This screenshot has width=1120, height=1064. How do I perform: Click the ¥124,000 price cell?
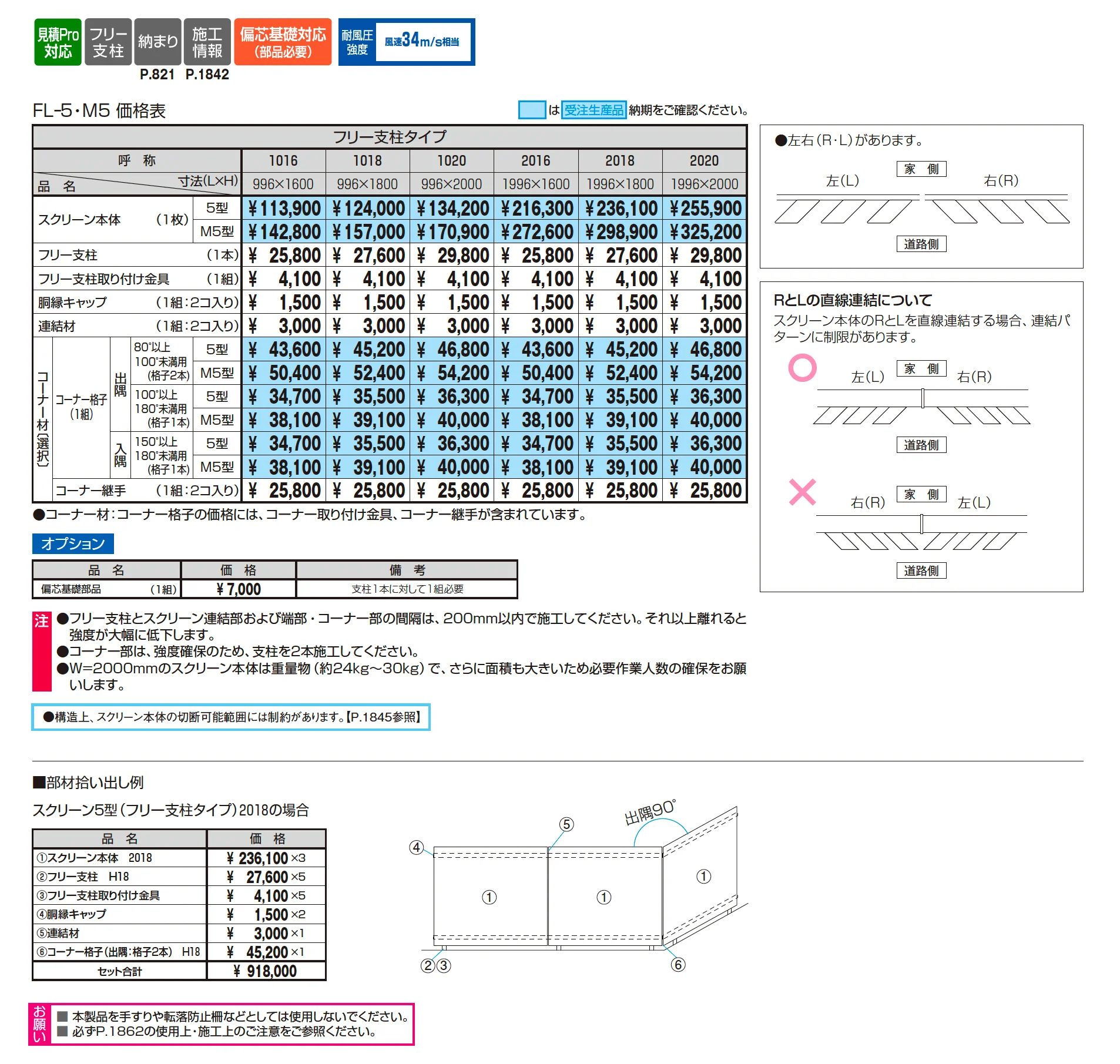click(367, 208)
